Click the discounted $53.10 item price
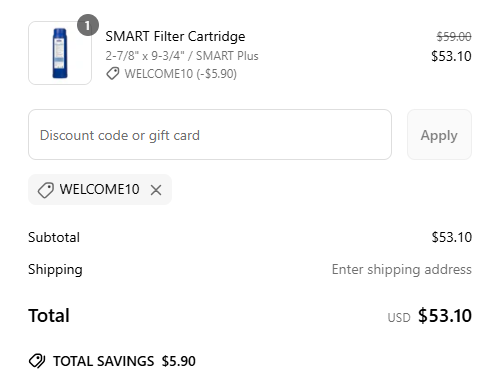Image resolution: width=484 pixels, height=373 pixels. (451, 56)
